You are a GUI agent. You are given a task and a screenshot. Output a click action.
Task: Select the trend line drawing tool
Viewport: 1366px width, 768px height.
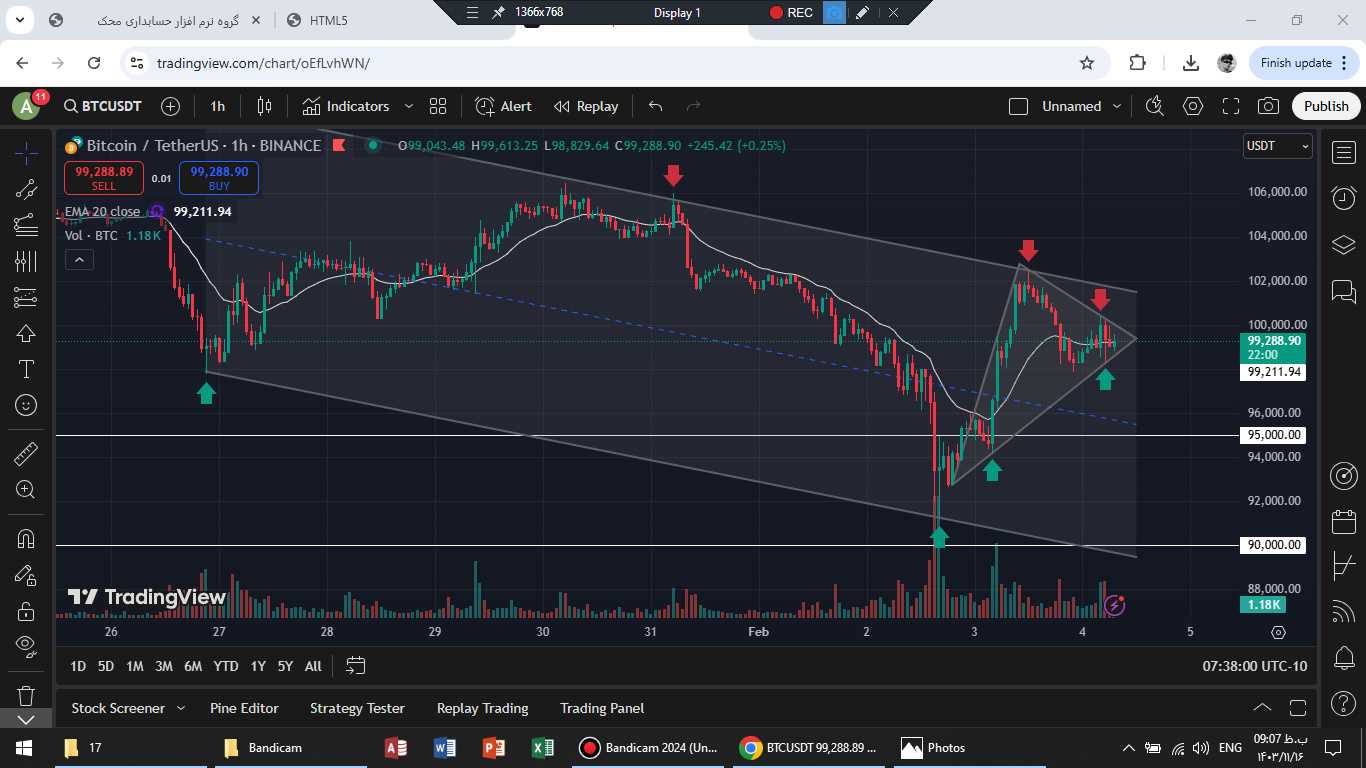26,189
